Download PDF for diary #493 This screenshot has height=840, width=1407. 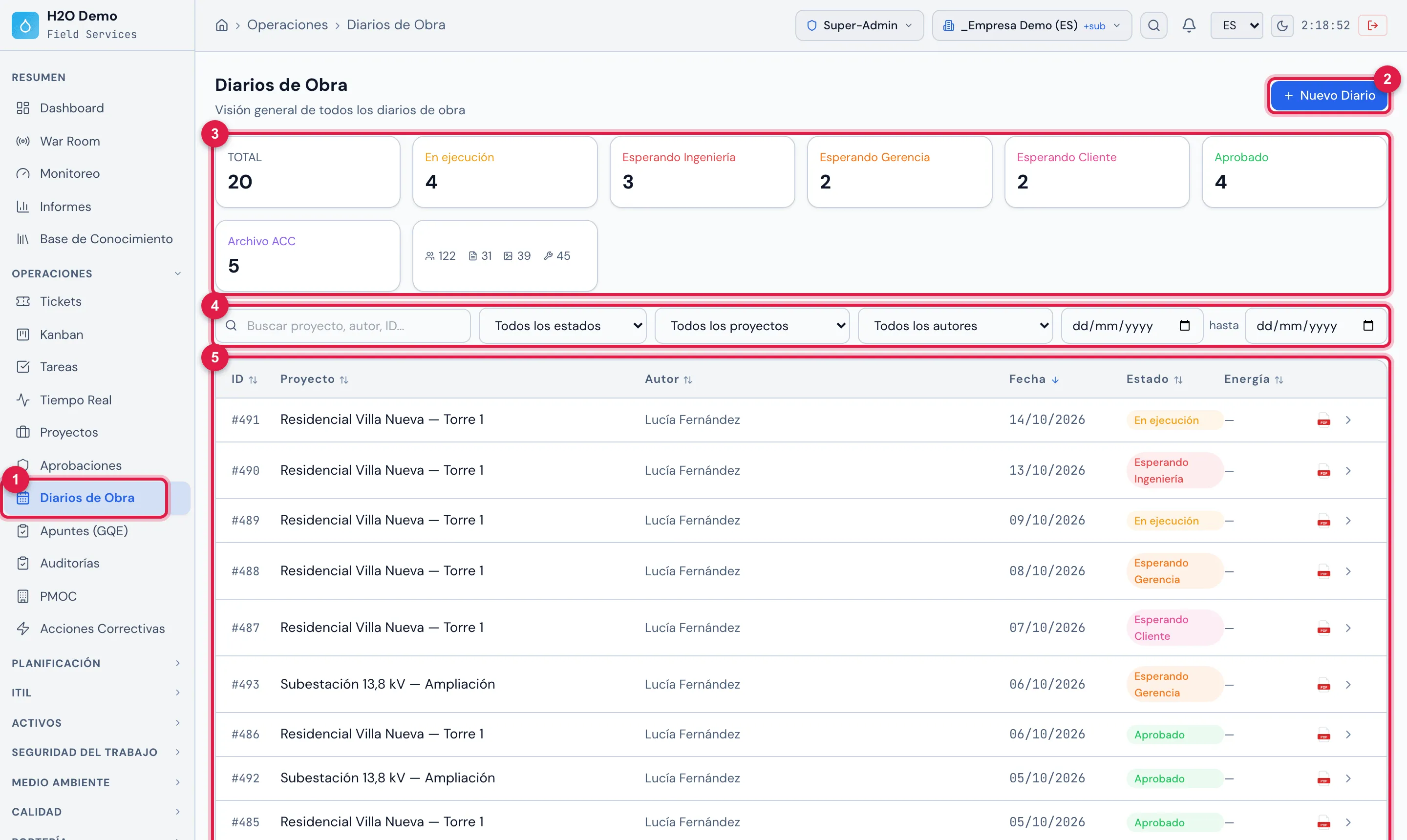1323,684
